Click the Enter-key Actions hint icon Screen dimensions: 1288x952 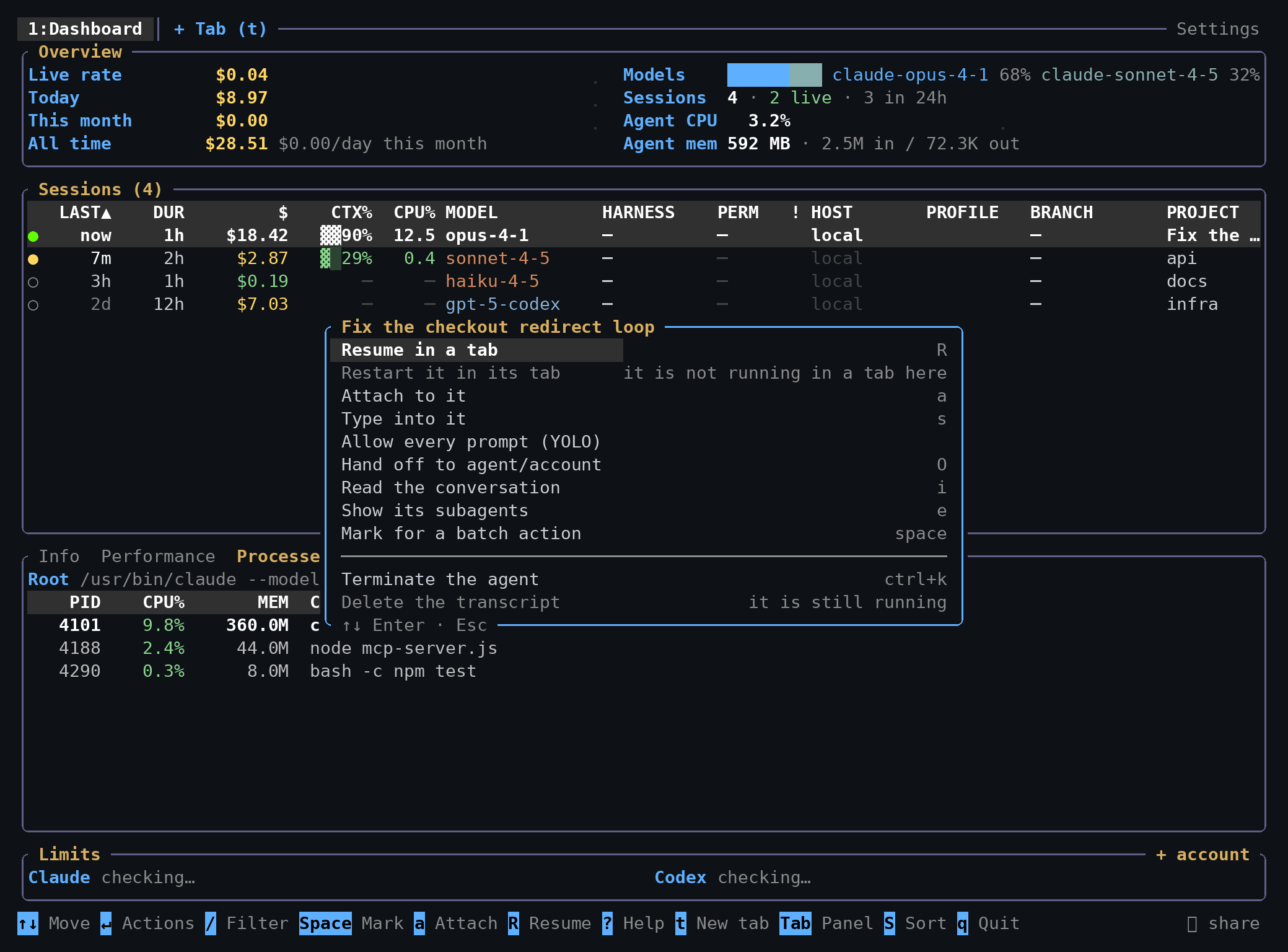pyautogui.click(x=106, y=923)
